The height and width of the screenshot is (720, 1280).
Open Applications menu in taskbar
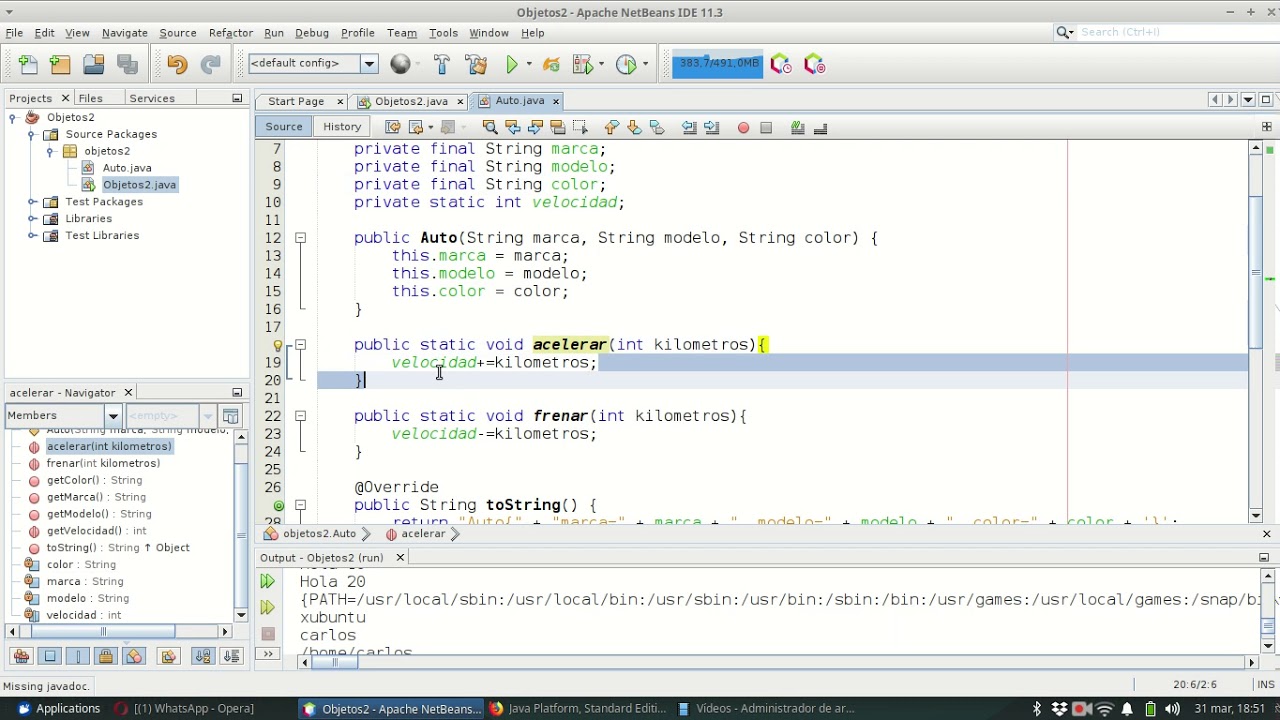point(58,709)
